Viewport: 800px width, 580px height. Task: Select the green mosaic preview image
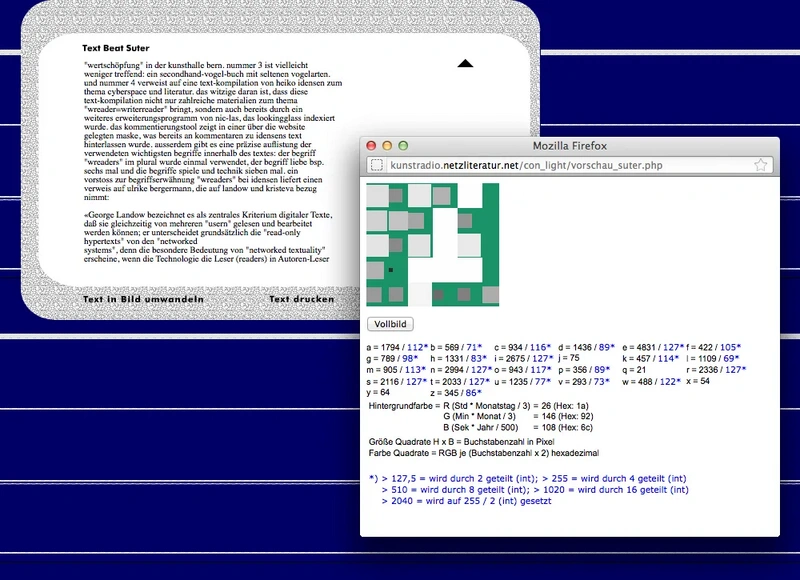(435, 245)
